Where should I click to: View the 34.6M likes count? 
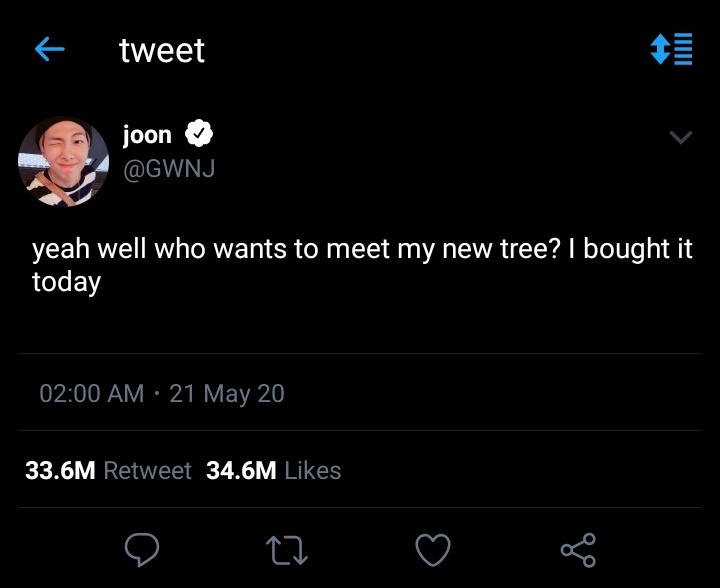pos(241,470)
